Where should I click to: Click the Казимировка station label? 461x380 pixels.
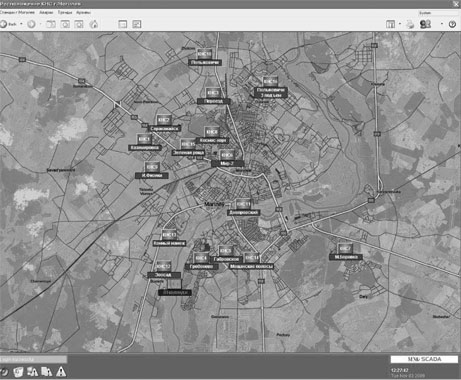click(x=145, y=147)
